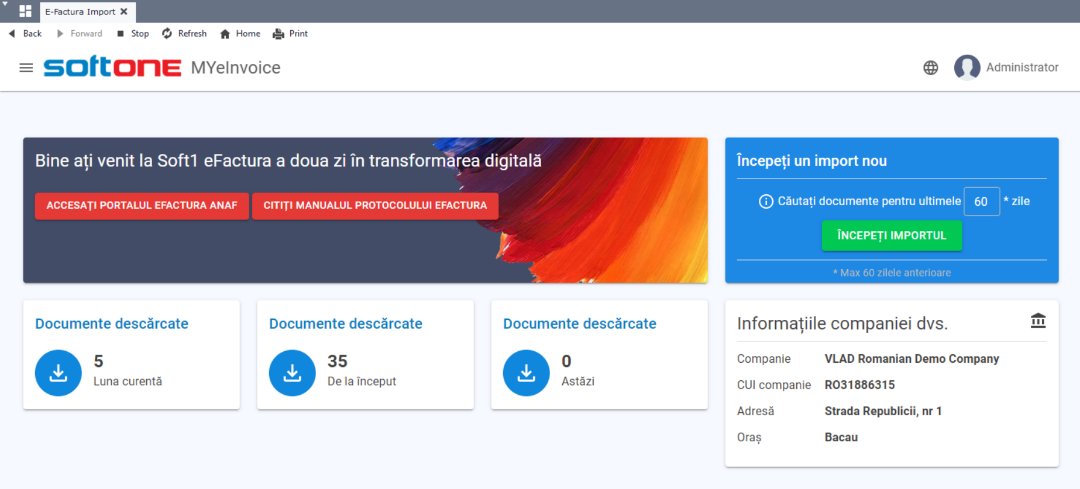Viewport: 1080px width, 489px height.
Task: Click download icon for Astăzi
Action: pyautogui.click(x=526, y=373)
